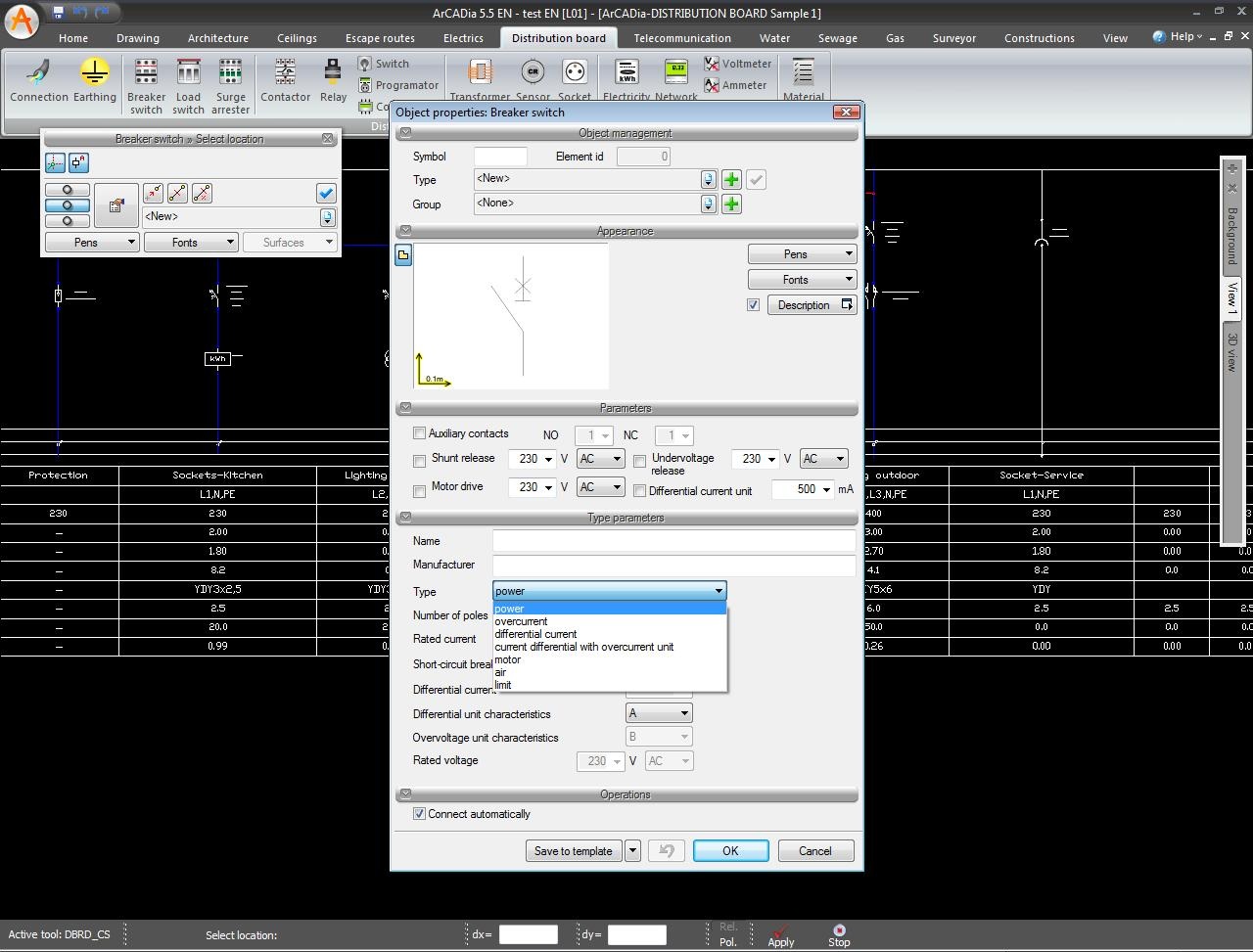The image size is (1253, 952).
Task: Open the Differential unit characteristics dropdown
Action: point(659,713)
